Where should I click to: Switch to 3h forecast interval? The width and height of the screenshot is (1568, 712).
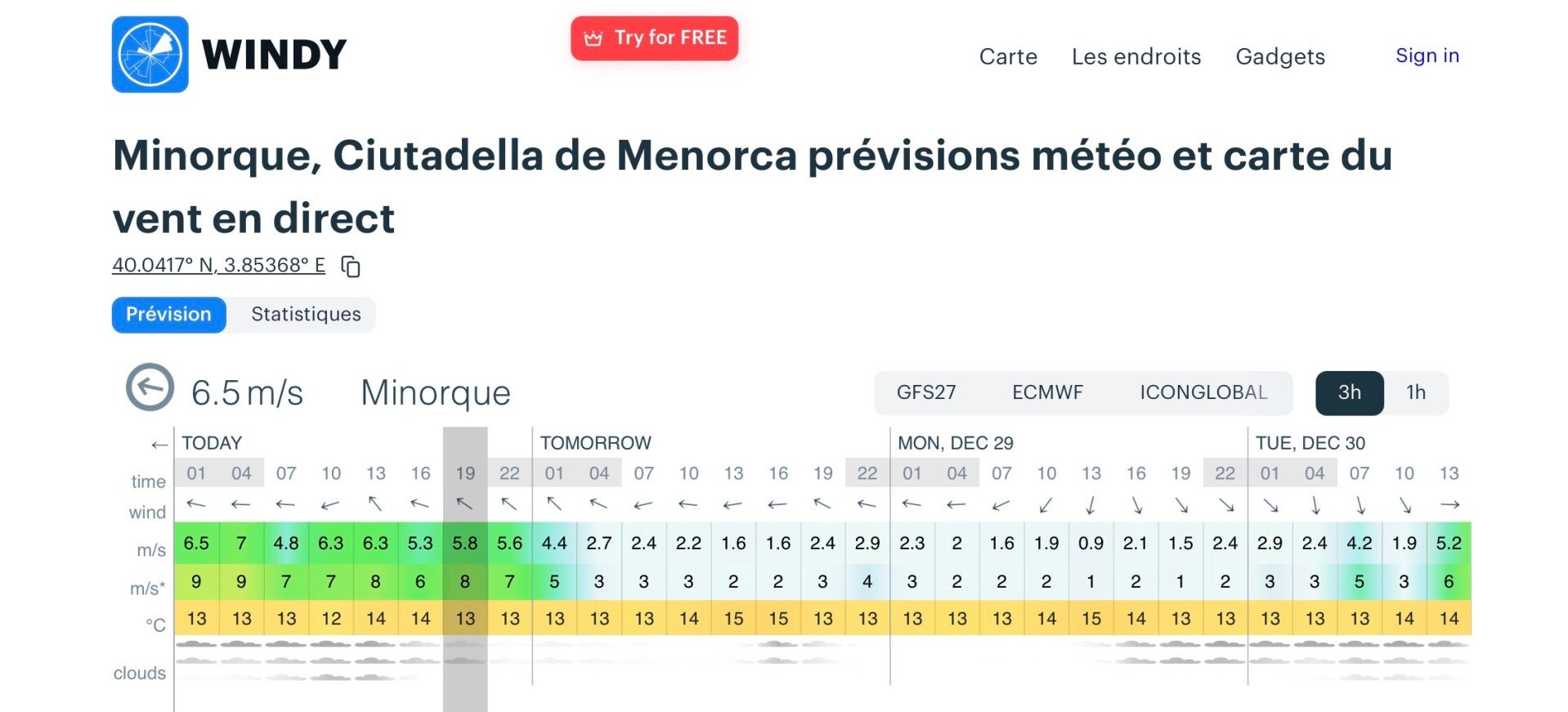[x=1349, y=392]
